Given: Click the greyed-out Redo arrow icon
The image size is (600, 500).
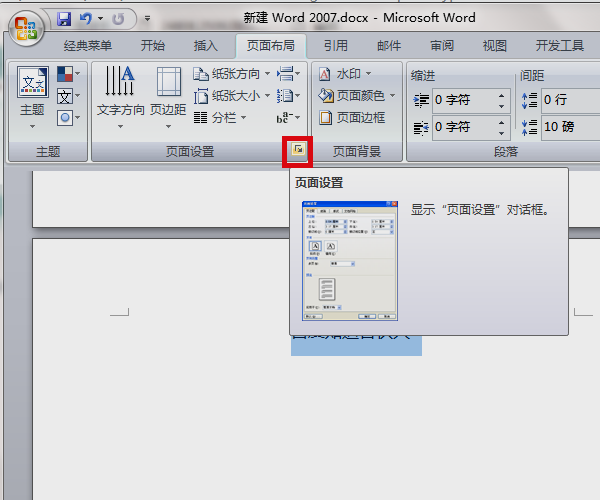Looking at the screenshot, I should coord(118,18).
